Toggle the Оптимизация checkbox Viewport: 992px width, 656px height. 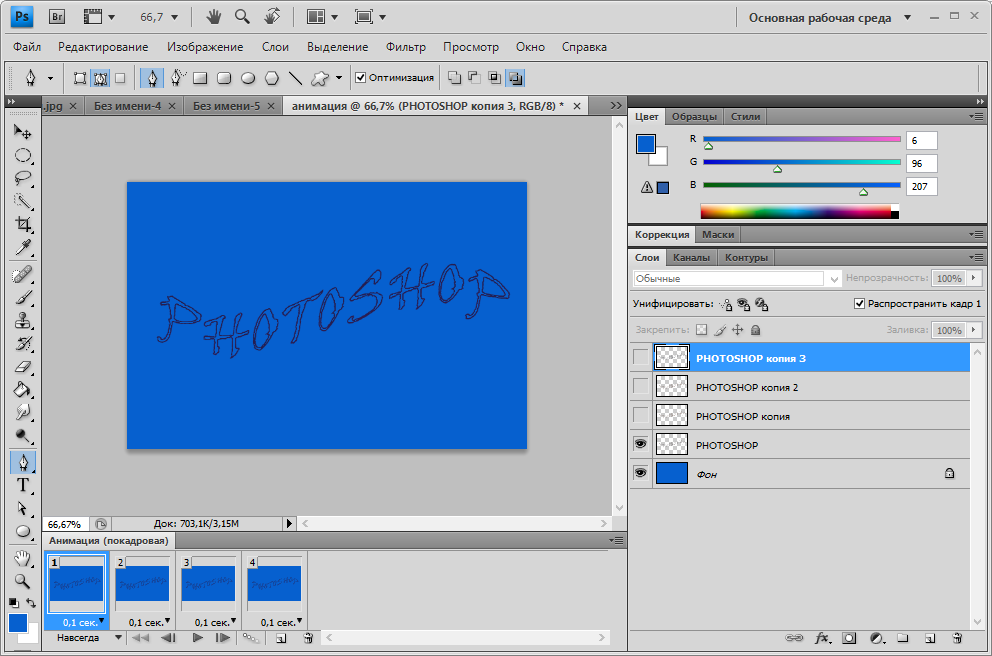coord(361,77)
